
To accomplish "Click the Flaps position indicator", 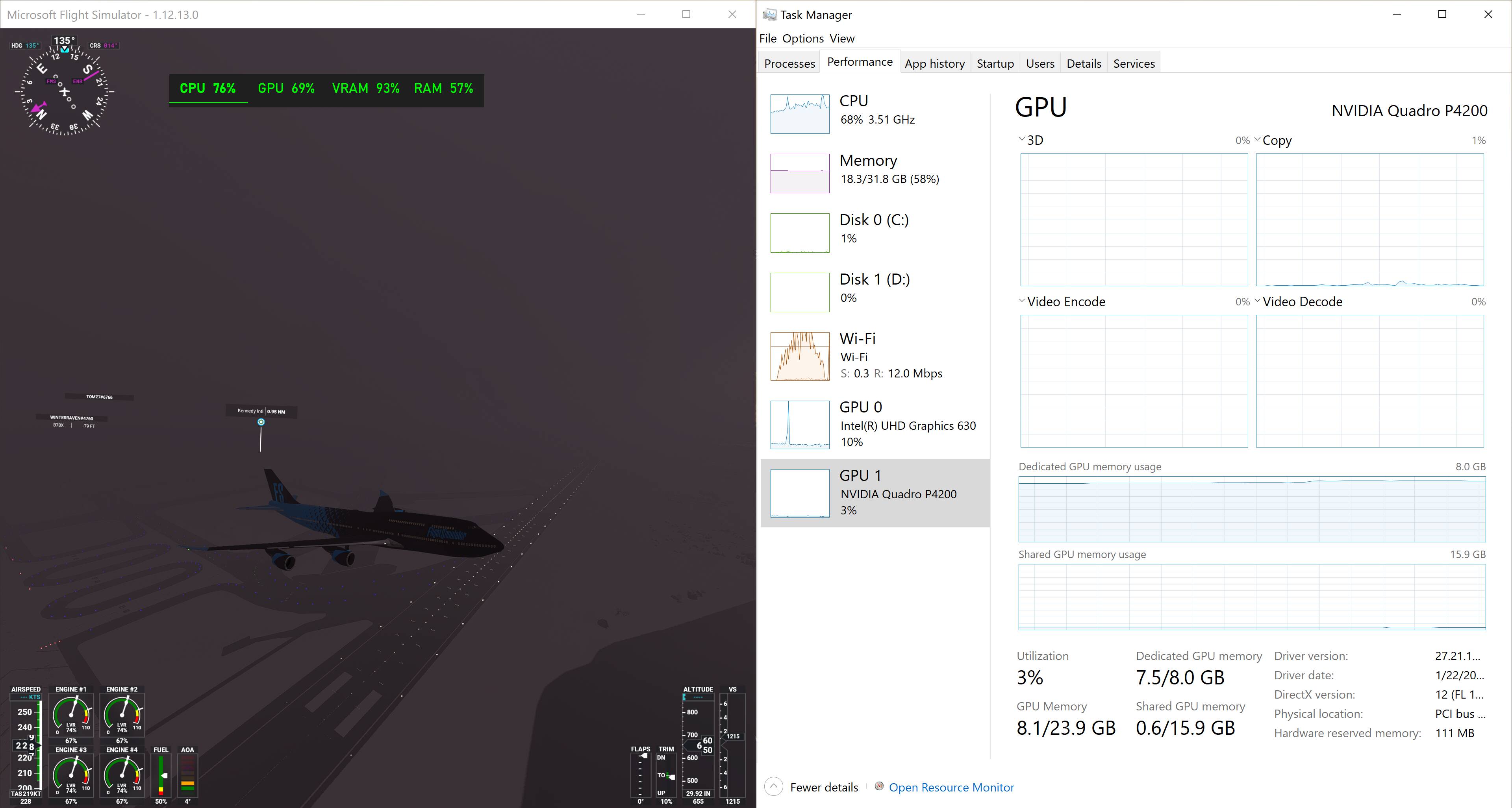I will 640,776.
